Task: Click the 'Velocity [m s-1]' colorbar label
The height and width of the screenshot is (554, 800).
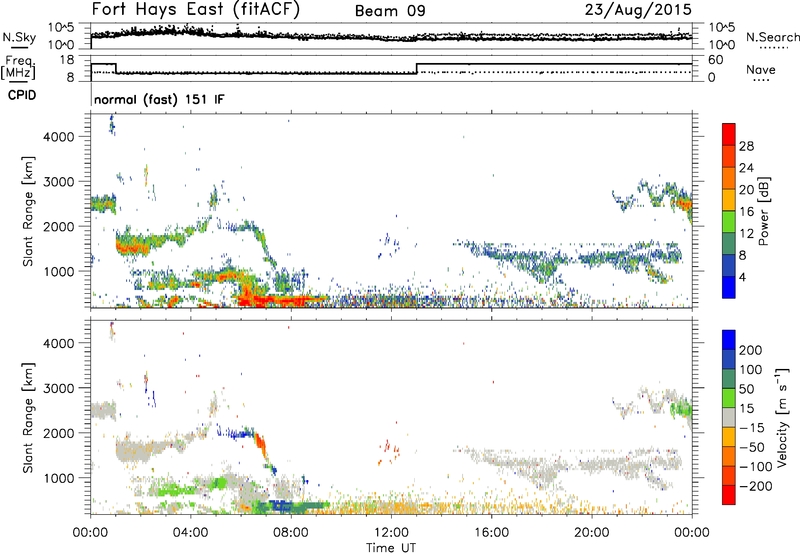Action: [782, 417]
